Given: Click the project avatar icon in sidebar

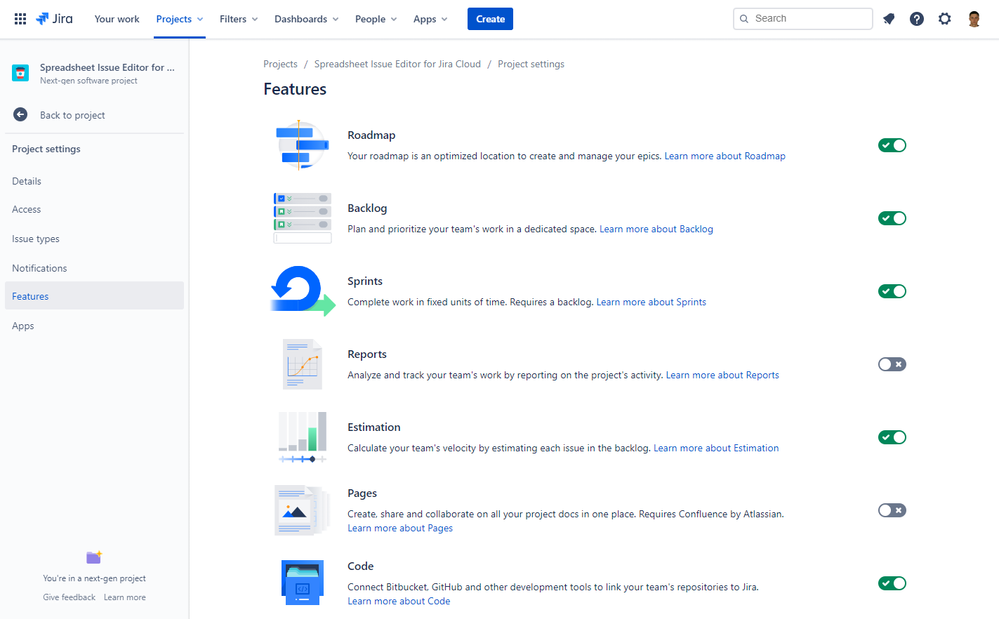Looking at the screenshot, I should [20, 73].
